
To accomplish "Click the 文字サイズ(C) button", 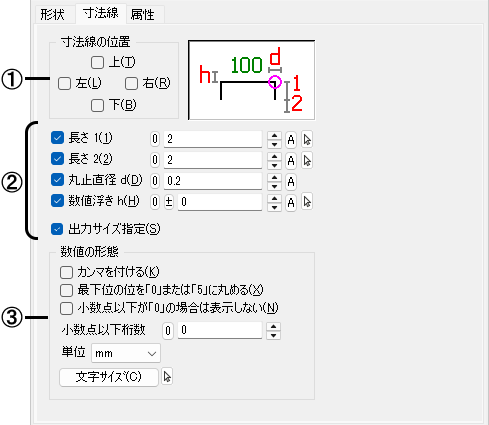I will 109,377.
